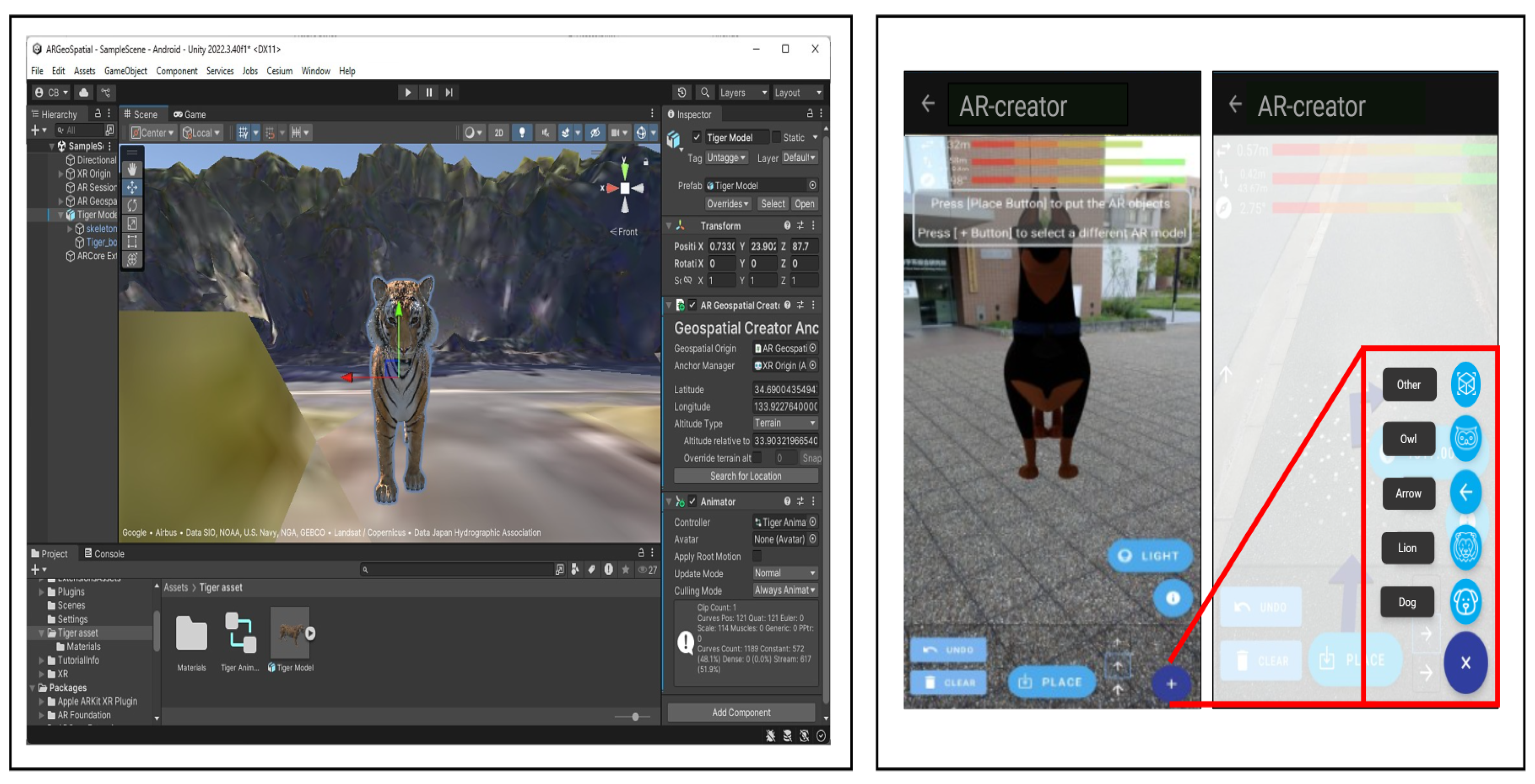1535x784 pixels.
Task: Click the Unity search magnifier icon
Action: pyautogui.click(x=705, y=92)
